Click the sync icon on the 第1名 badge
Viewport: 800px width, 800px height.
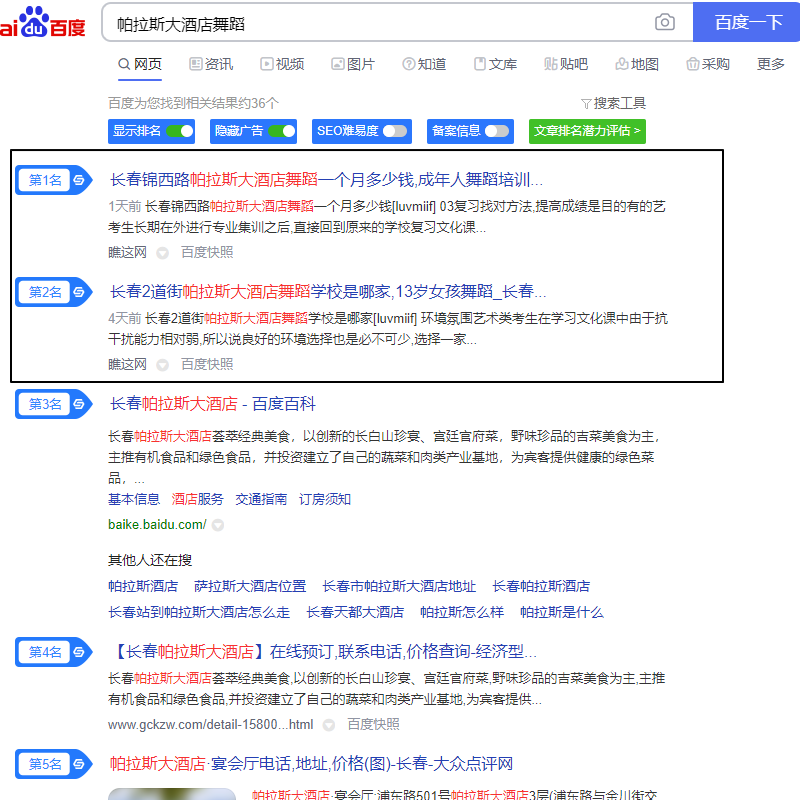(x=79, y=180)
